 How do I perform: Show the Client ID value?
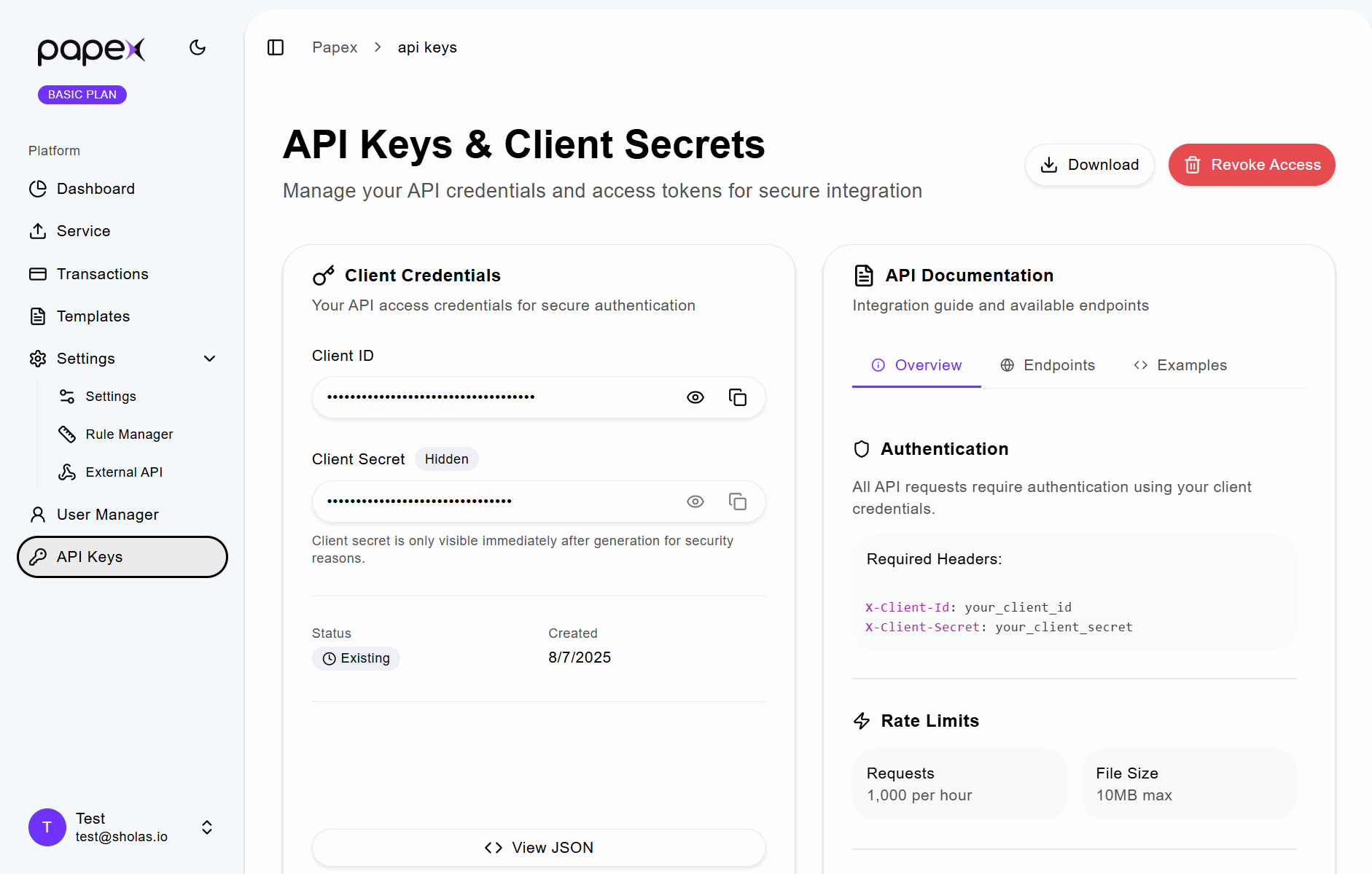pyautogui.click(x=695, y=397)
